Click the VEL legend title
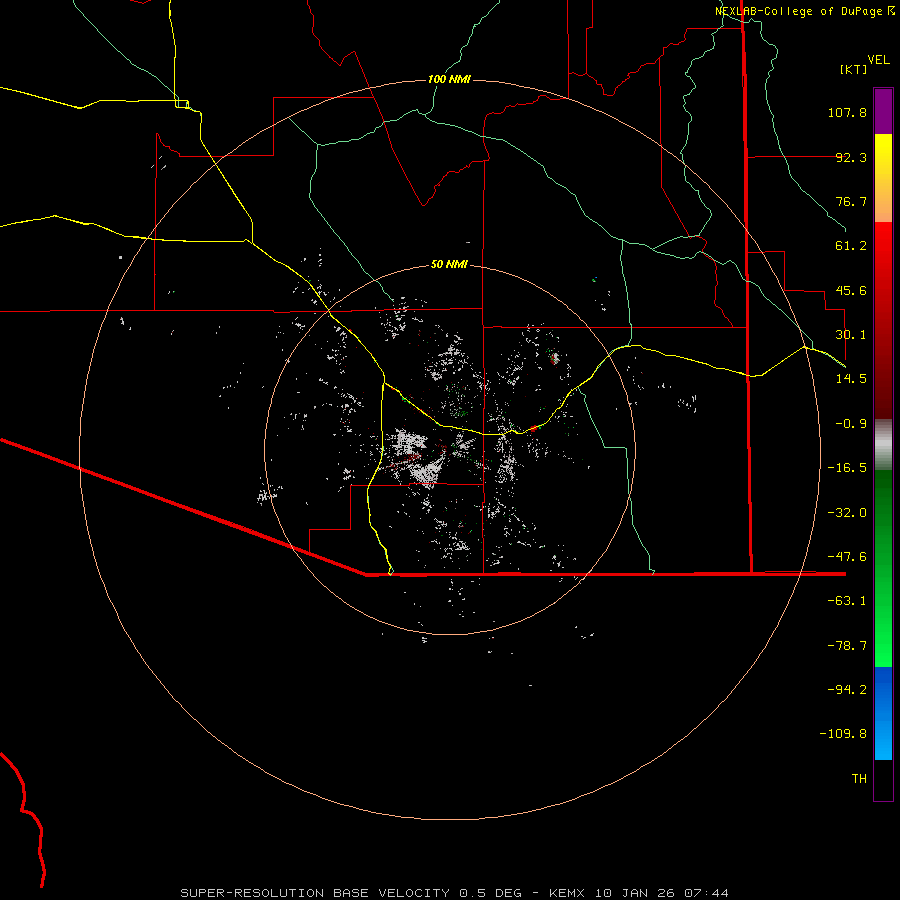 coord(878,60)
